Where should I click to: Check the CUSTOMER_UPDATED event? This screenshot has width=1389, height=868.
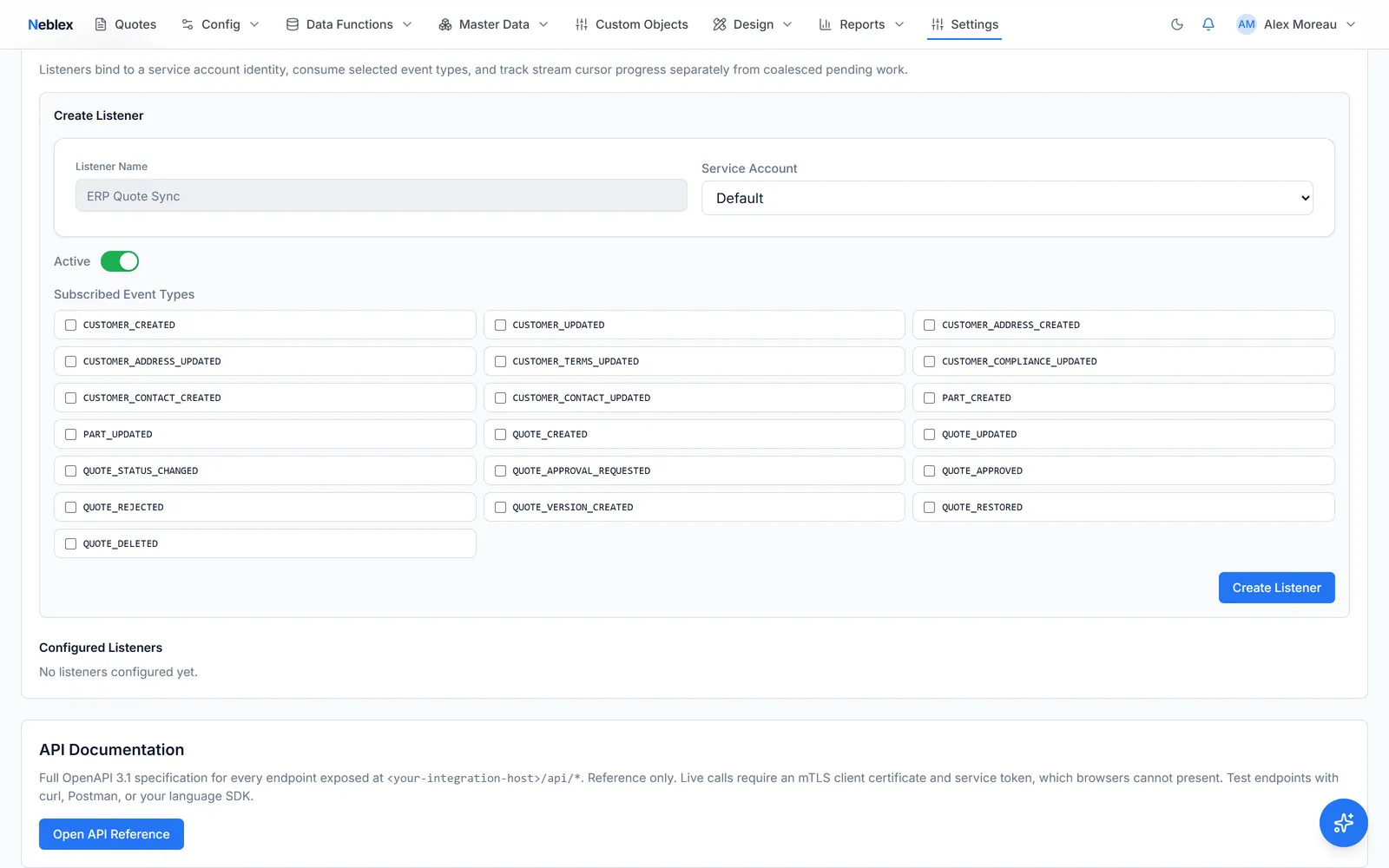(500, 325)
